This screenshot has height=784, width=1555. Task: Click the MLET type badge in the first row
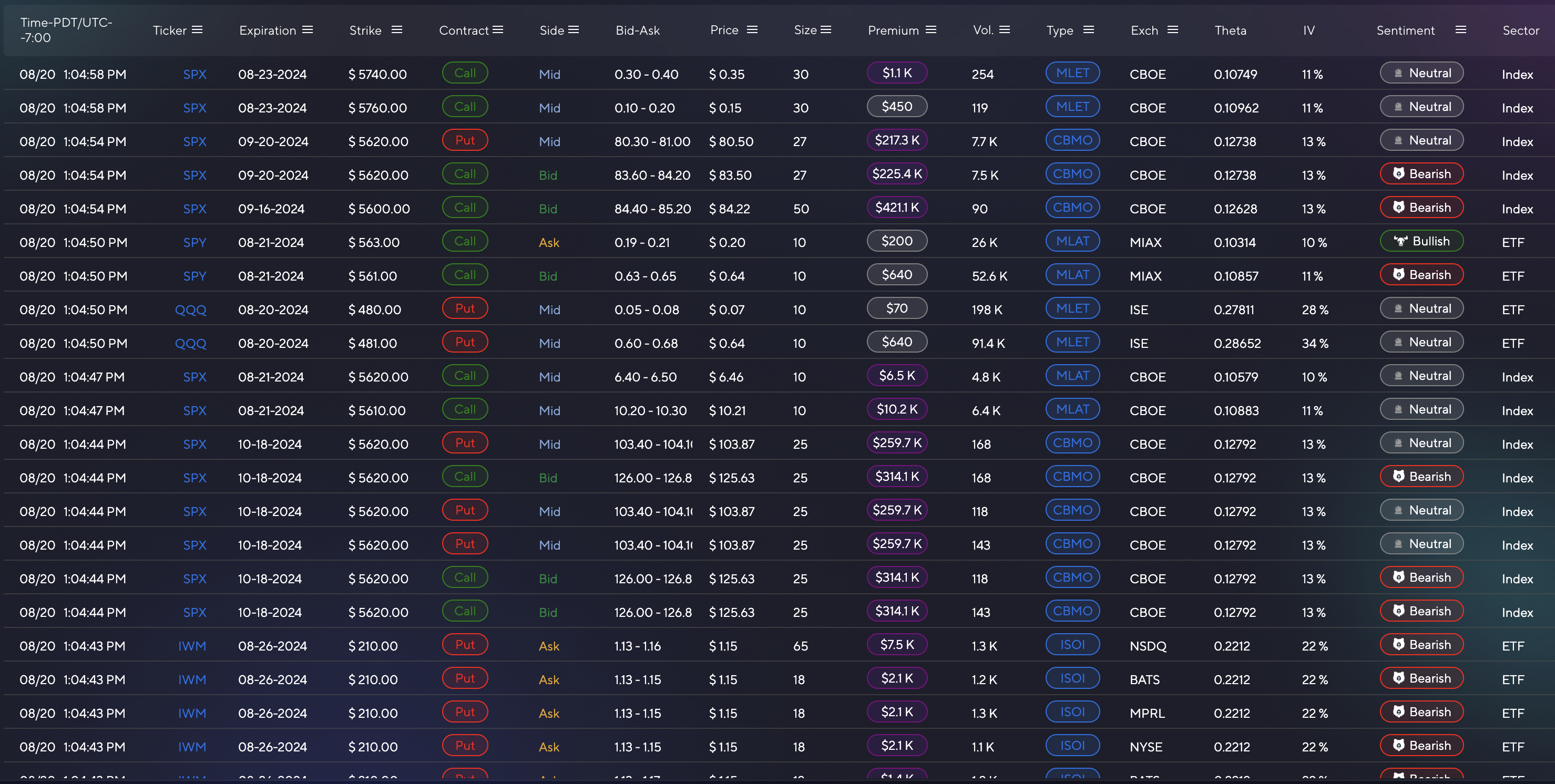1072,73
